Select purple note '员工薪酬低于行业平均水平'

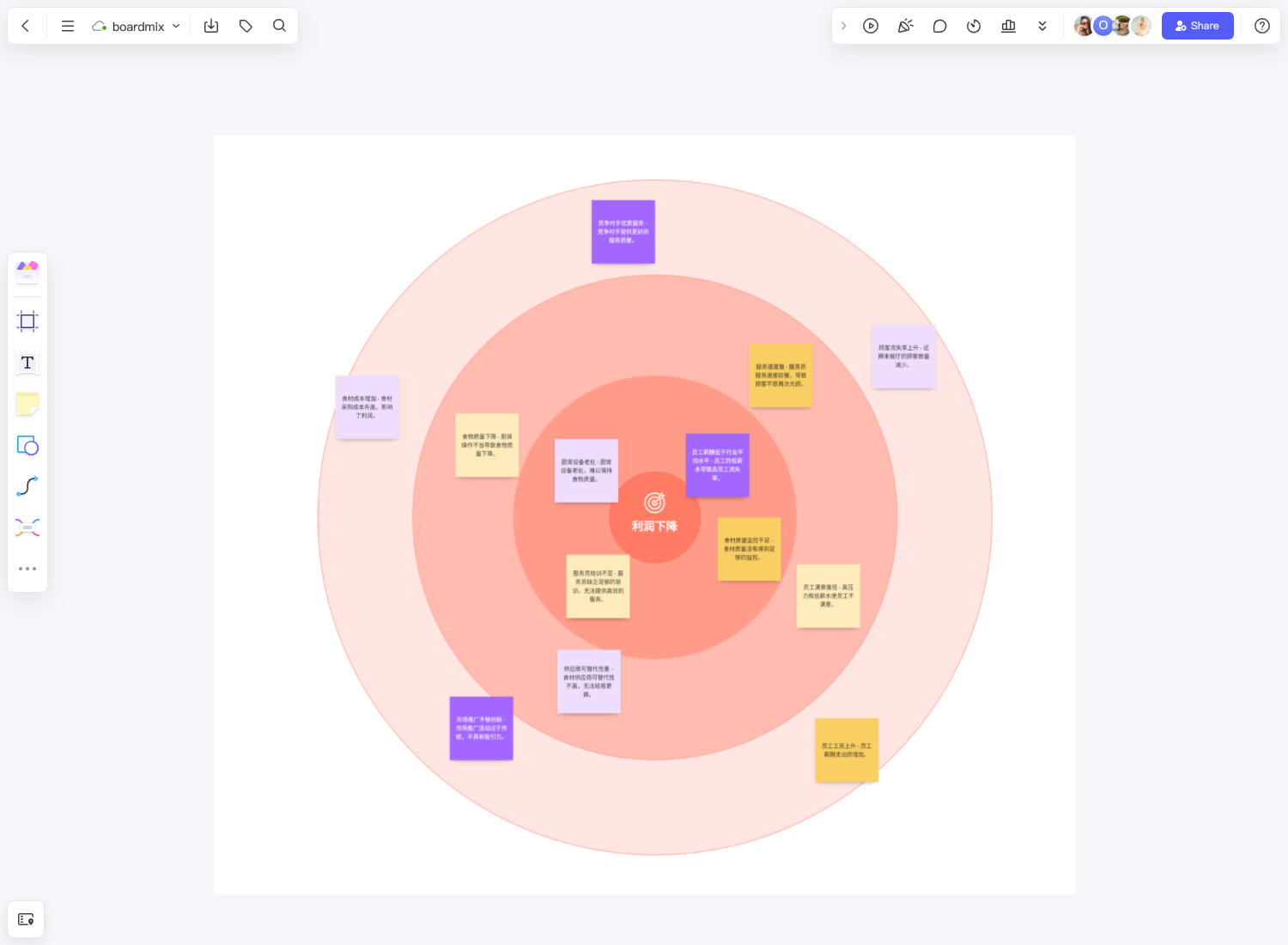point(718,465)
